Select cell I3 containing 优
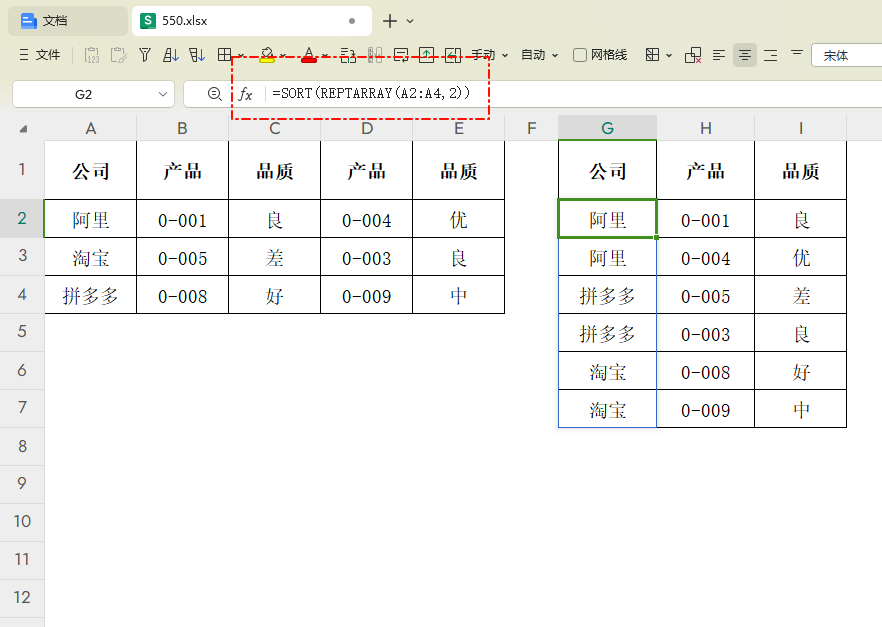 coord(800,257)
